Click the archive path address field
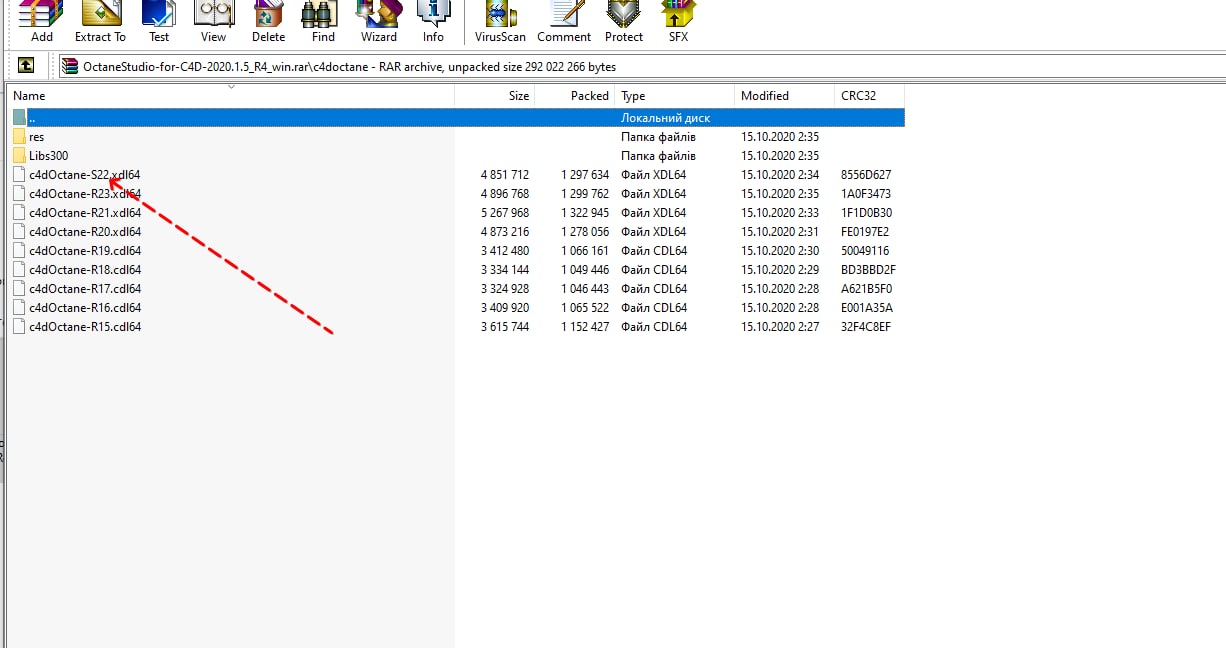The image size is (1226, 648). (x=640, y=67)
